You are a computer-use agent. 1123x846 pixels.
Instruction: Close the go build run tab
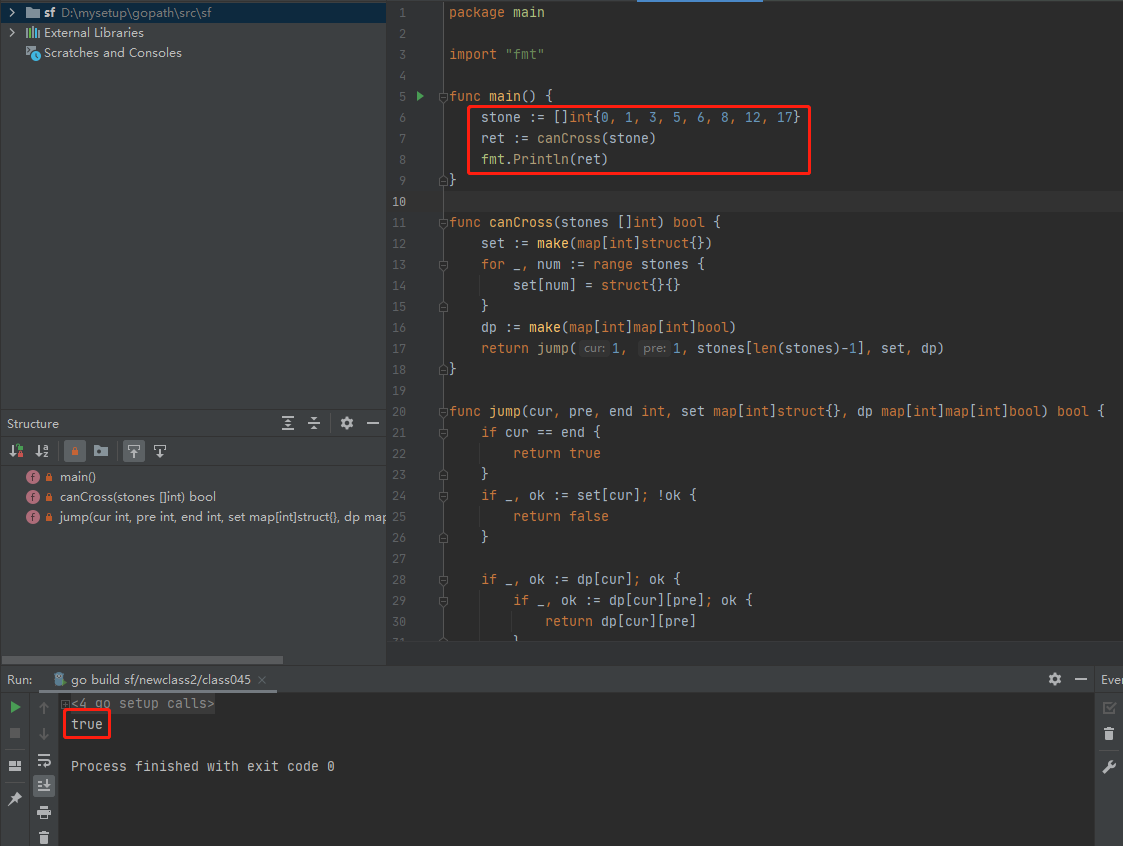tap(262, 680)
